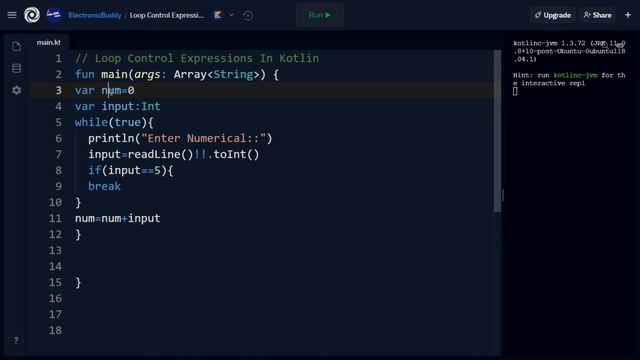The height and width of the screenshot is (360, 640).
Task: Click the break keyword
Action: click(104, 186)
